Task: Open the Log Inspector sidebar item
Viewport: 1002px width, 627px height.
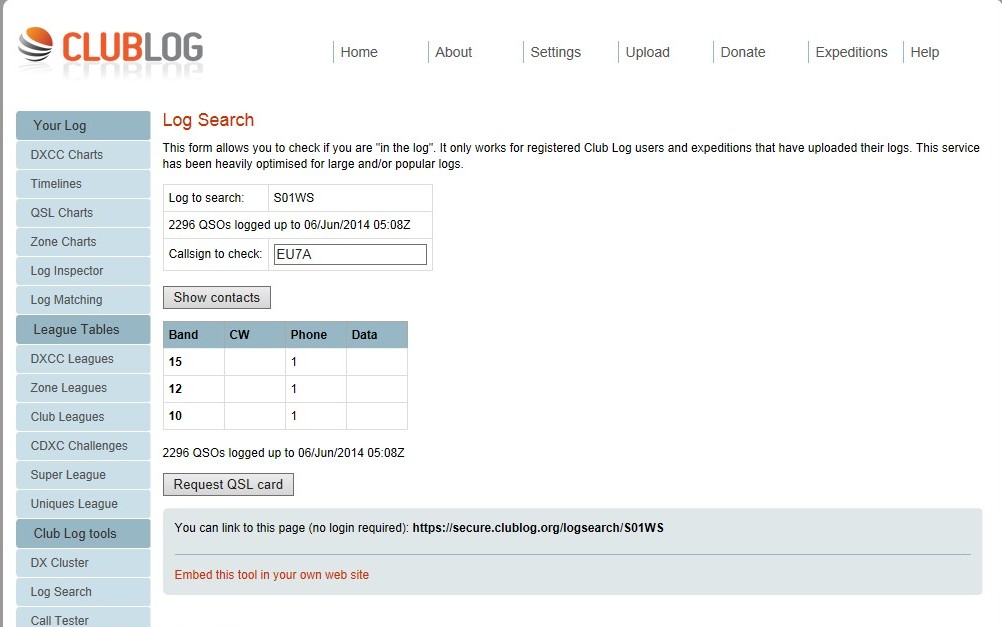Action: (x=67, y=271)
